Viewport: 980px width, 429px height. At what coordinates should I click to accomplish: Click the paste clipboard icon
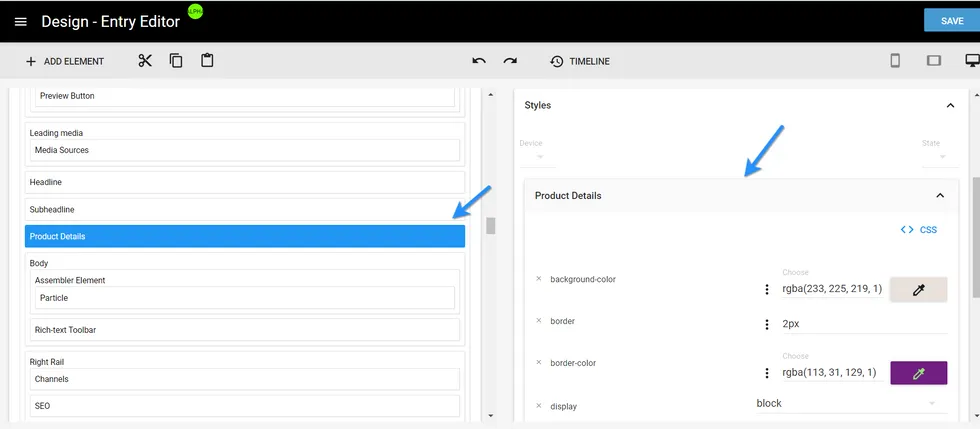pyautogui.click(x=207, y=61)
